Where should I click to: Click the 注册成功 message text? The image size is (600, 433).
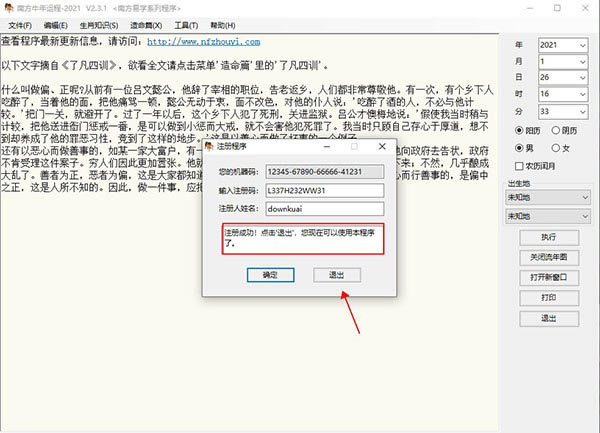(x=300, y=238)
